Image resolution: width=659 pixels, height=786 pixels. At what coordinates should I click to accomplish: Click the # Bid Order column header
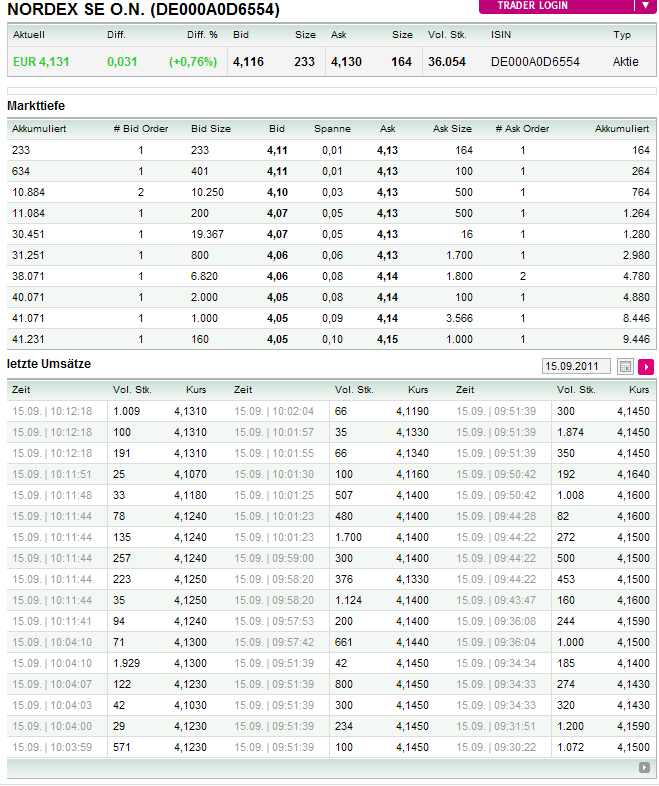(141, 129)
